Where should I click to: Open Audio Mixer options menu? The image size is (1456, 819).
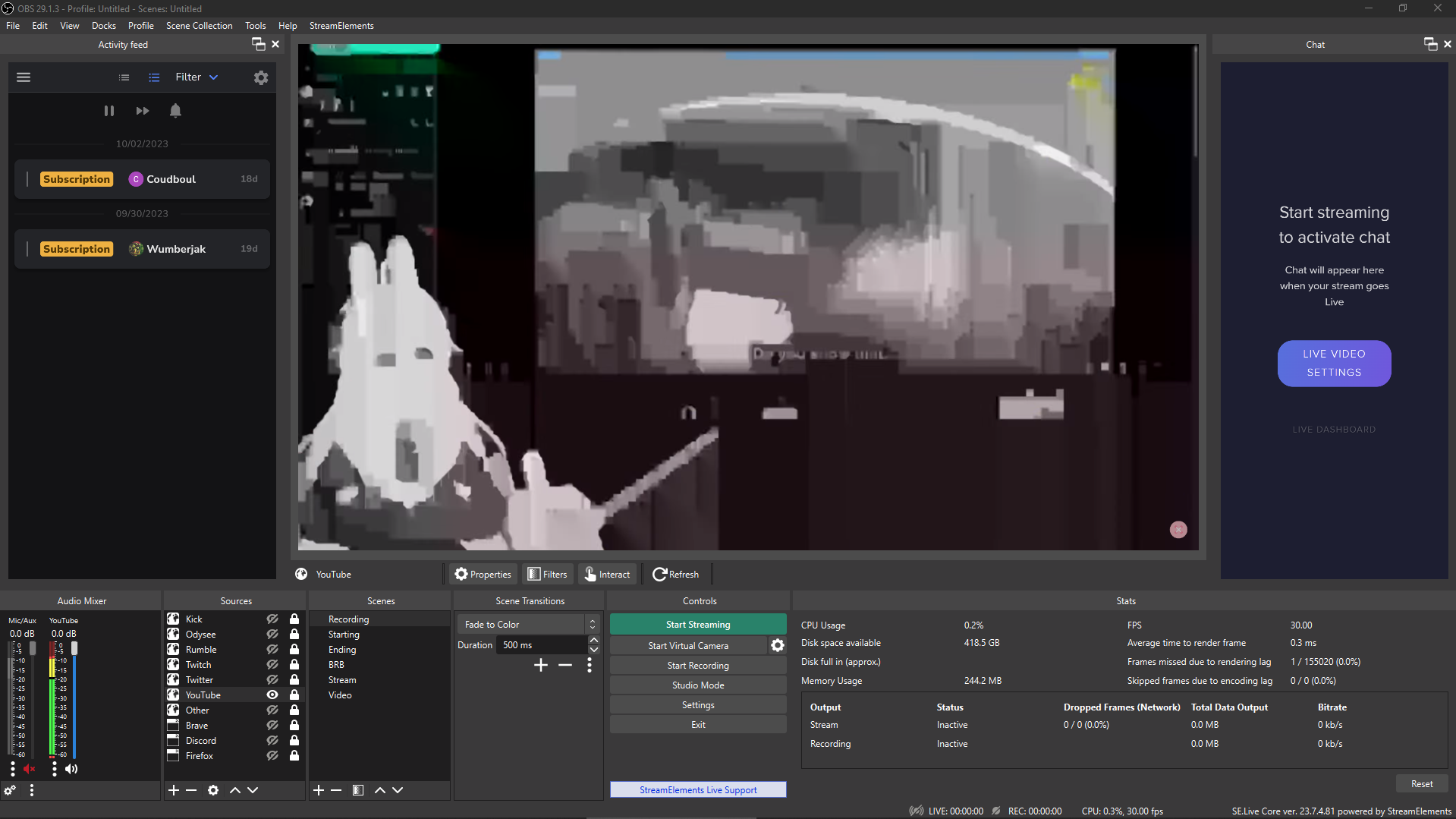tap(32, 790)
